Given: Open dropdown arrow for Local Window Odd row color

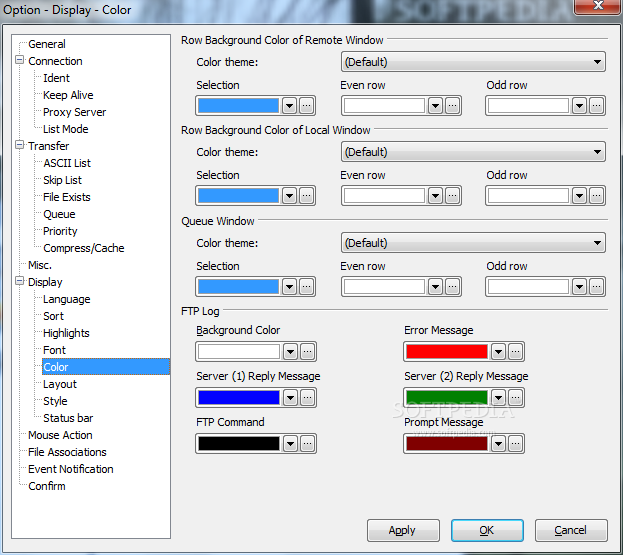Looking at the screenshot, I should tap(580, 195).
